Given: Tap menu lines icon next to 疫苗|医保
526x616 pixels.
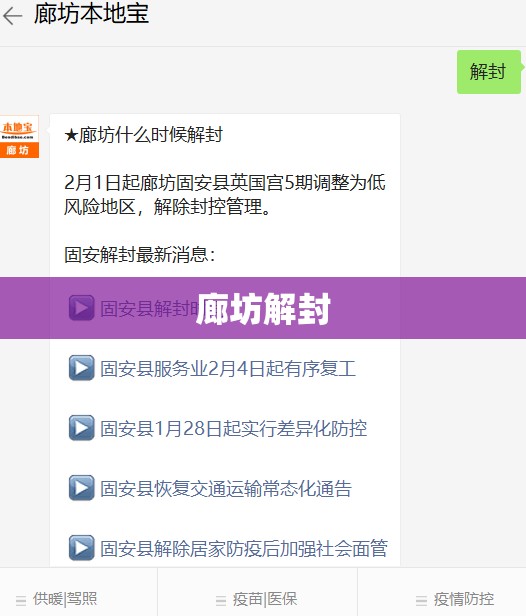Looking at the screenshot, I should [x=221, y=600].
